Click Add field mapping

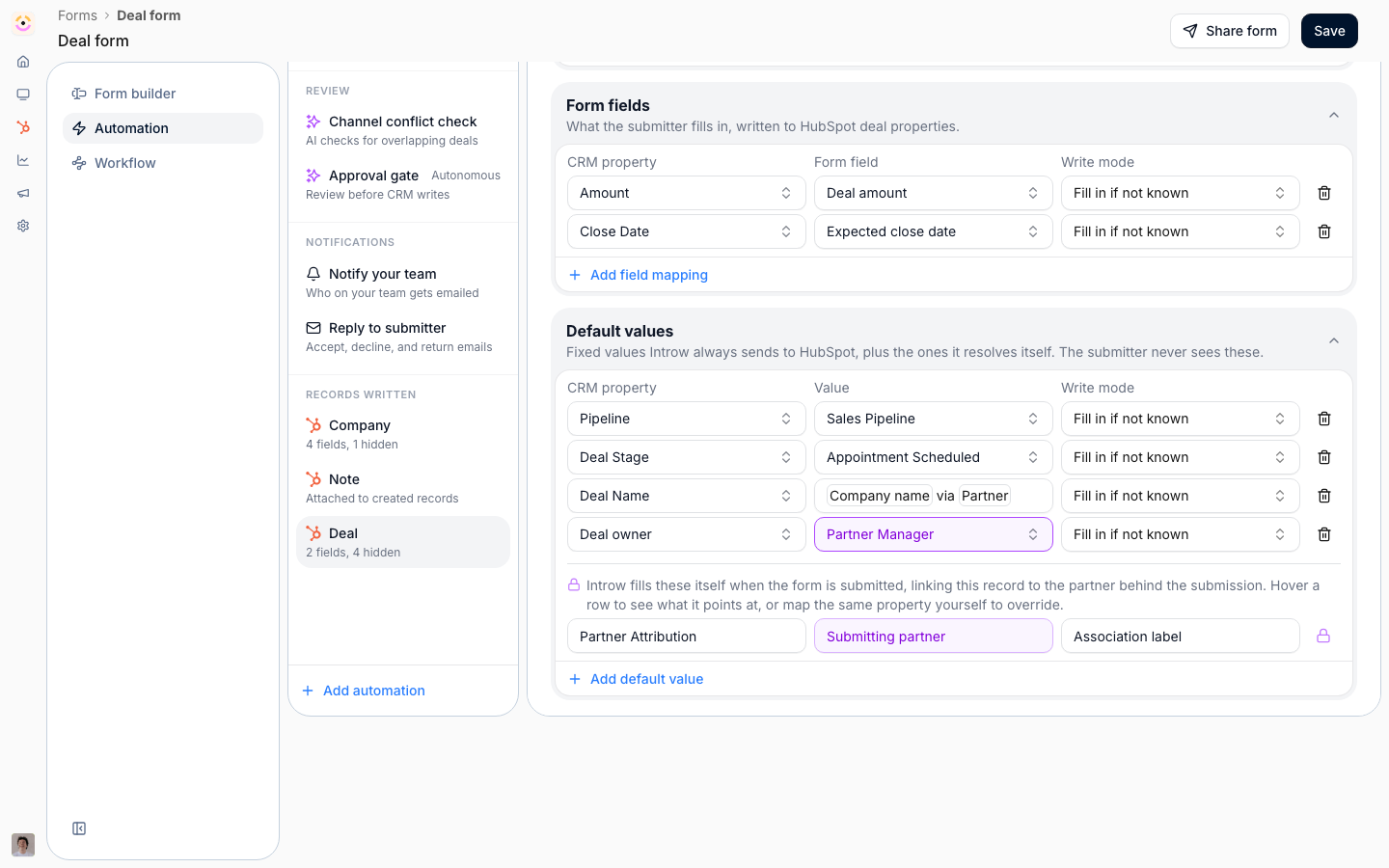coord(639,275)
